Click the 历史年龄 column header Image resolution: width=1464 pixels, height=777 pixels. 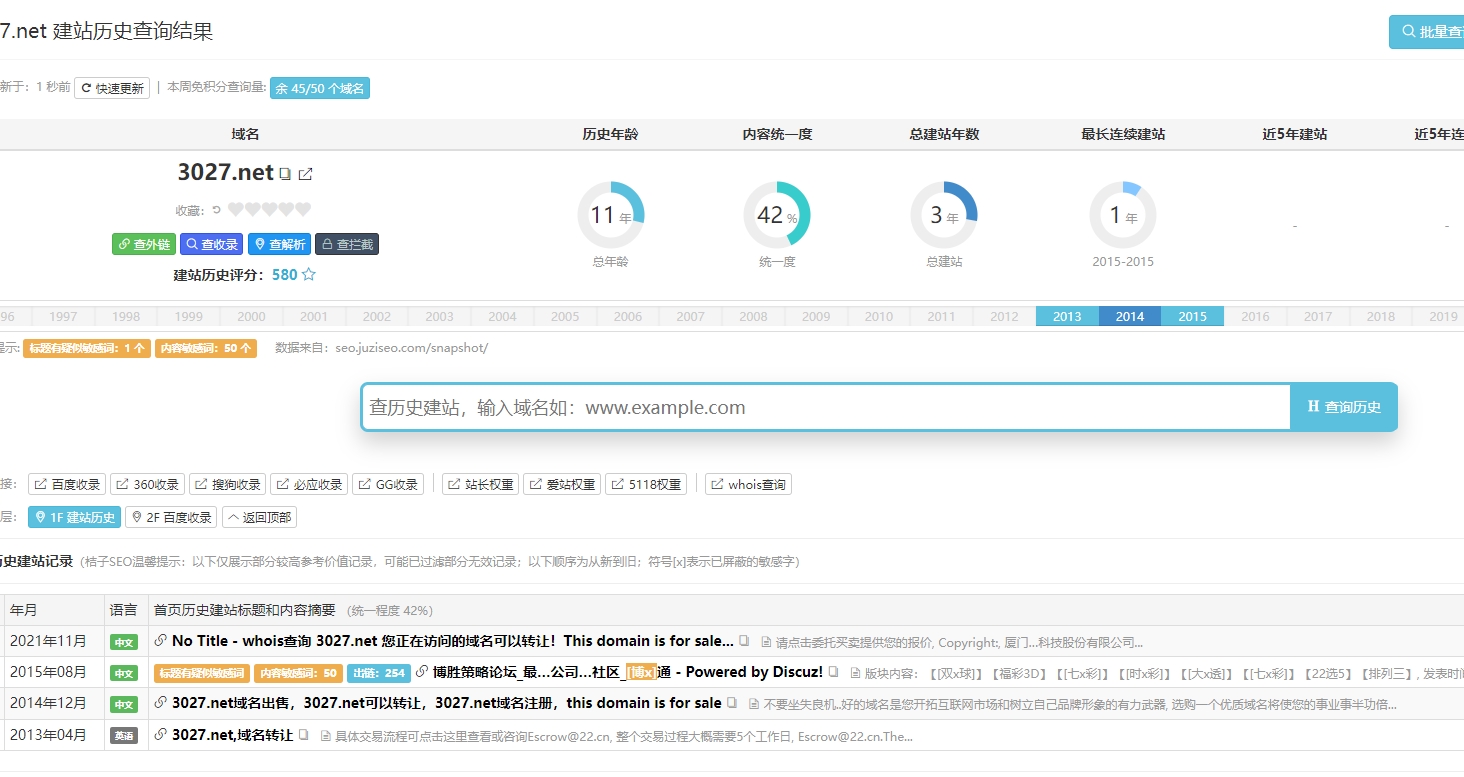tap(610, 134)
